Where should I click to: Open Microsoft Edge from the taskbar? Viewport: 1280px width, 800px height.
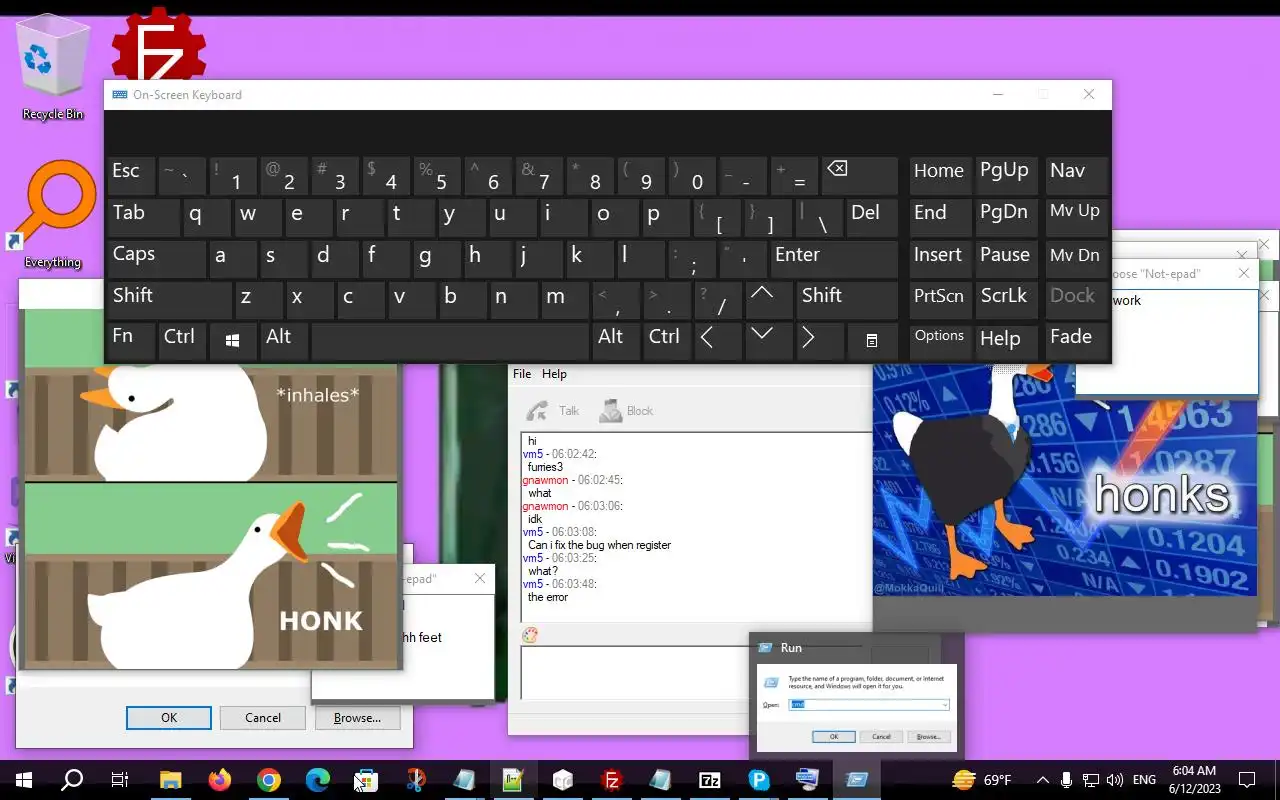[x=317, y=780]
